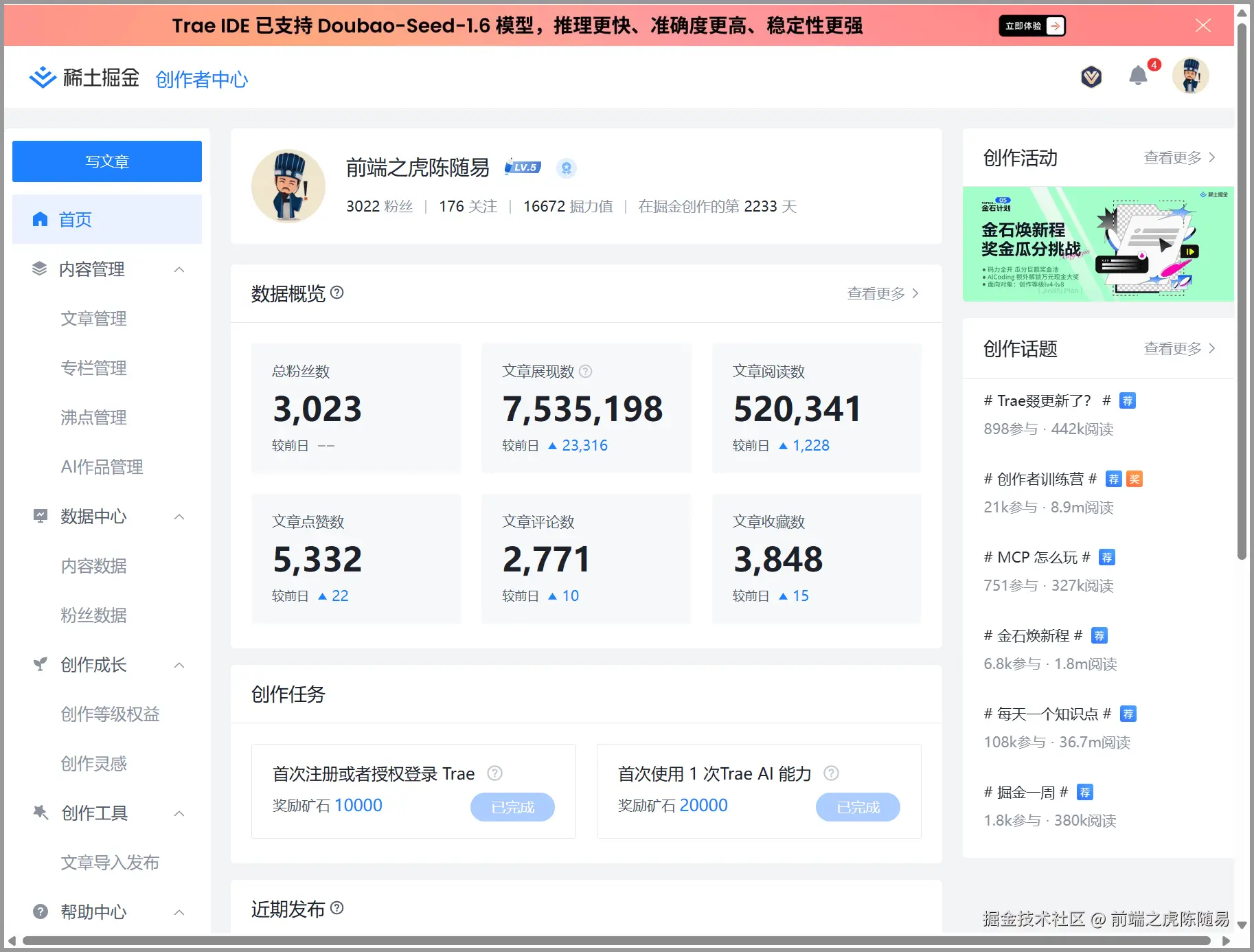Open 查看更多 for 创作话题
This screenshot has height=952, width=1254.
[1179, 349]
